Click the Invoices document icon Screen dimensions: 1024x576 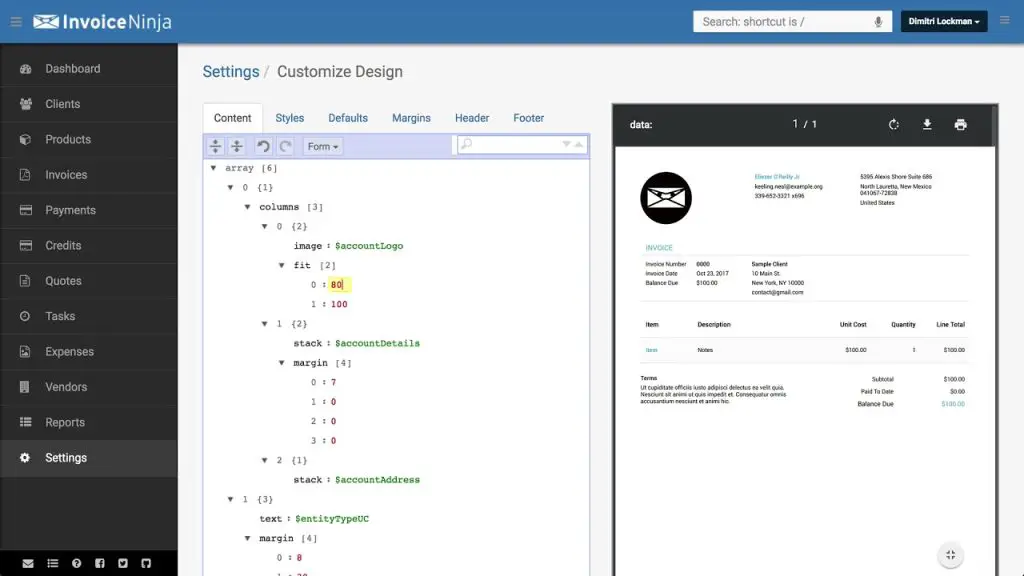pos(25,174)
